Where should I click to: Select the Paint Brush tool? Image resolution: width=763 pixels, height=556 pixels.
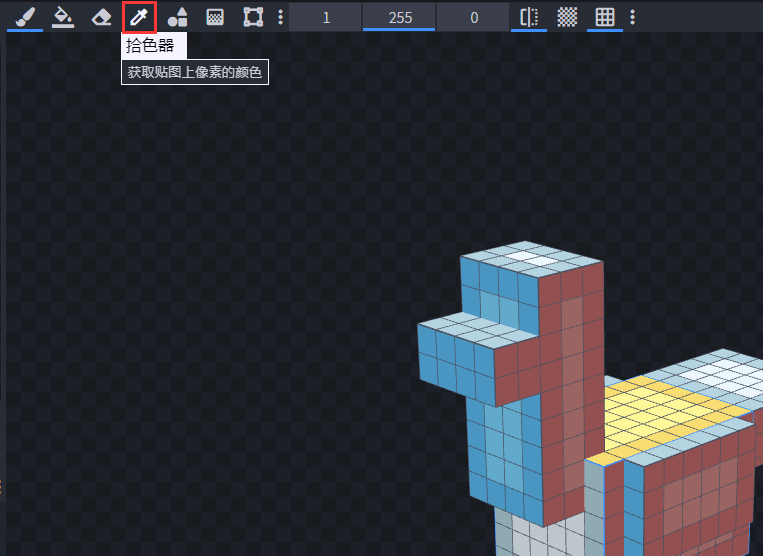(25, 18)
